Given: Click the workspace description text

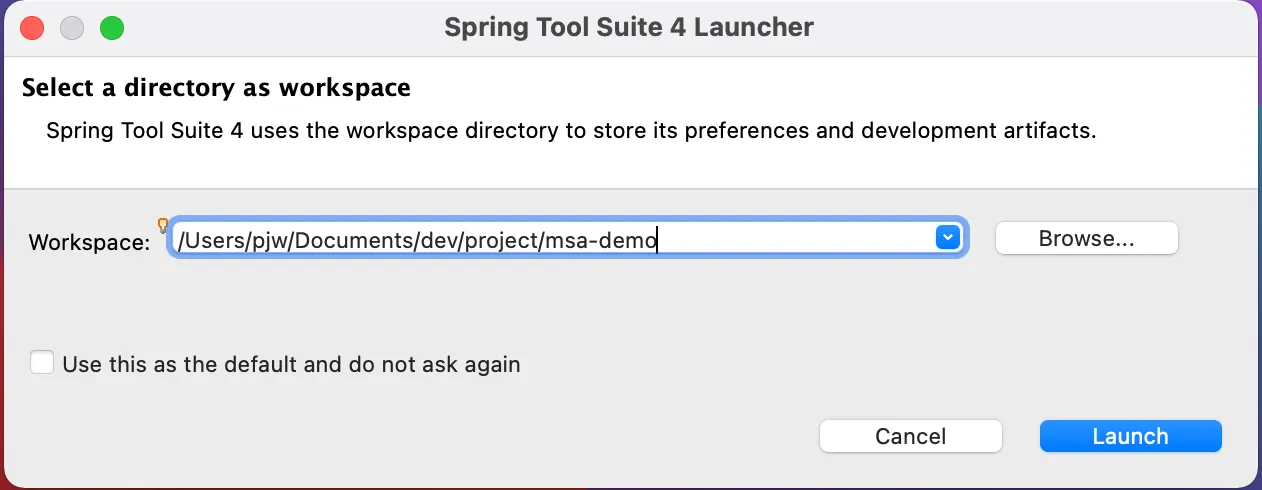Looking at the screenshot, I should pos(571,131).
